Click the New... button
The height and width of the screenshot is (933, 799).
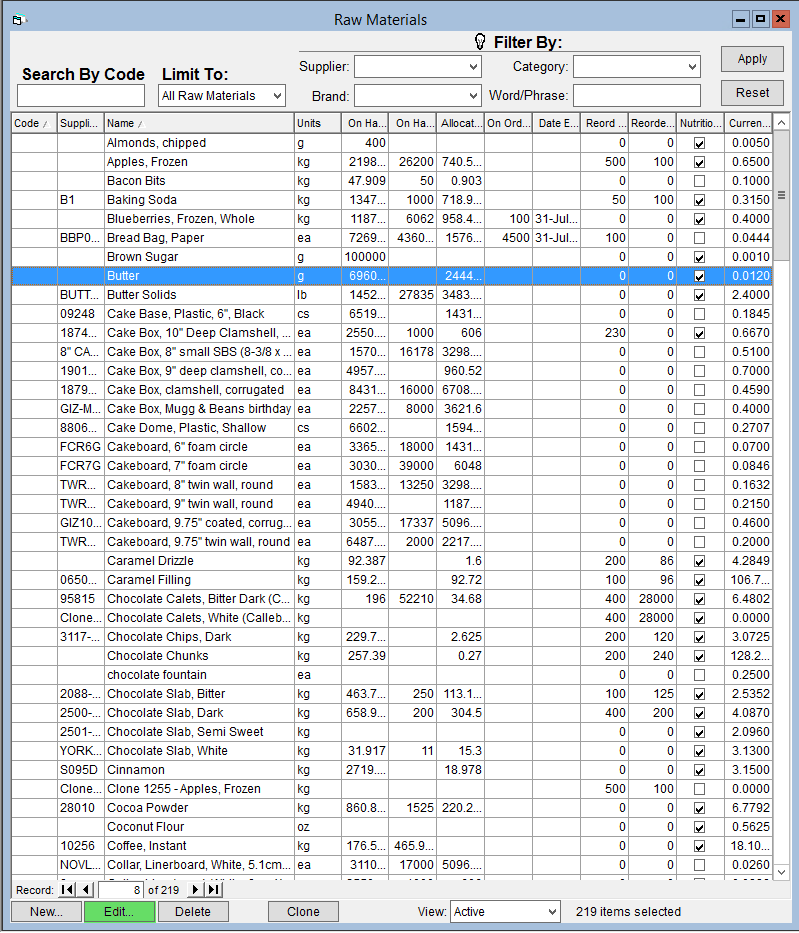tap(46, 912)
